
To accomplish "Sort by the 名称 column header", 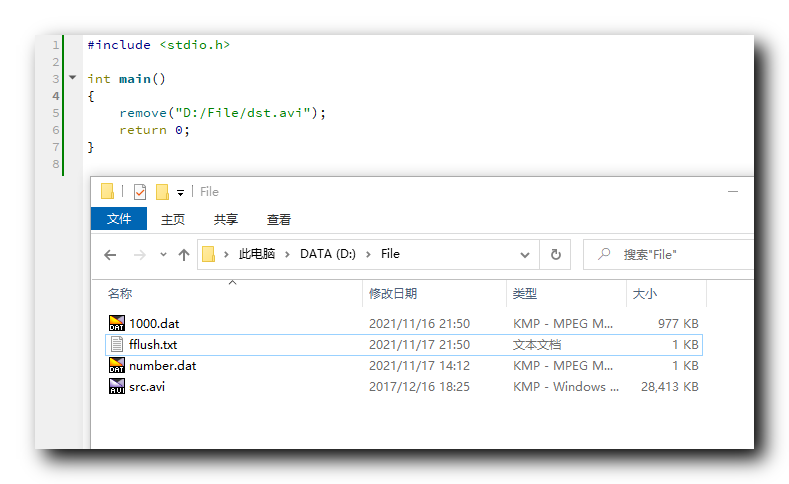I will (120, 294).
